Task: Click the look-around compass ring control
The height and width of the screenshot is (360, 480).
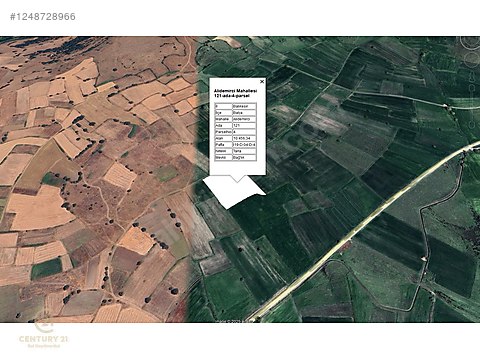Action: tap(470, 42)
